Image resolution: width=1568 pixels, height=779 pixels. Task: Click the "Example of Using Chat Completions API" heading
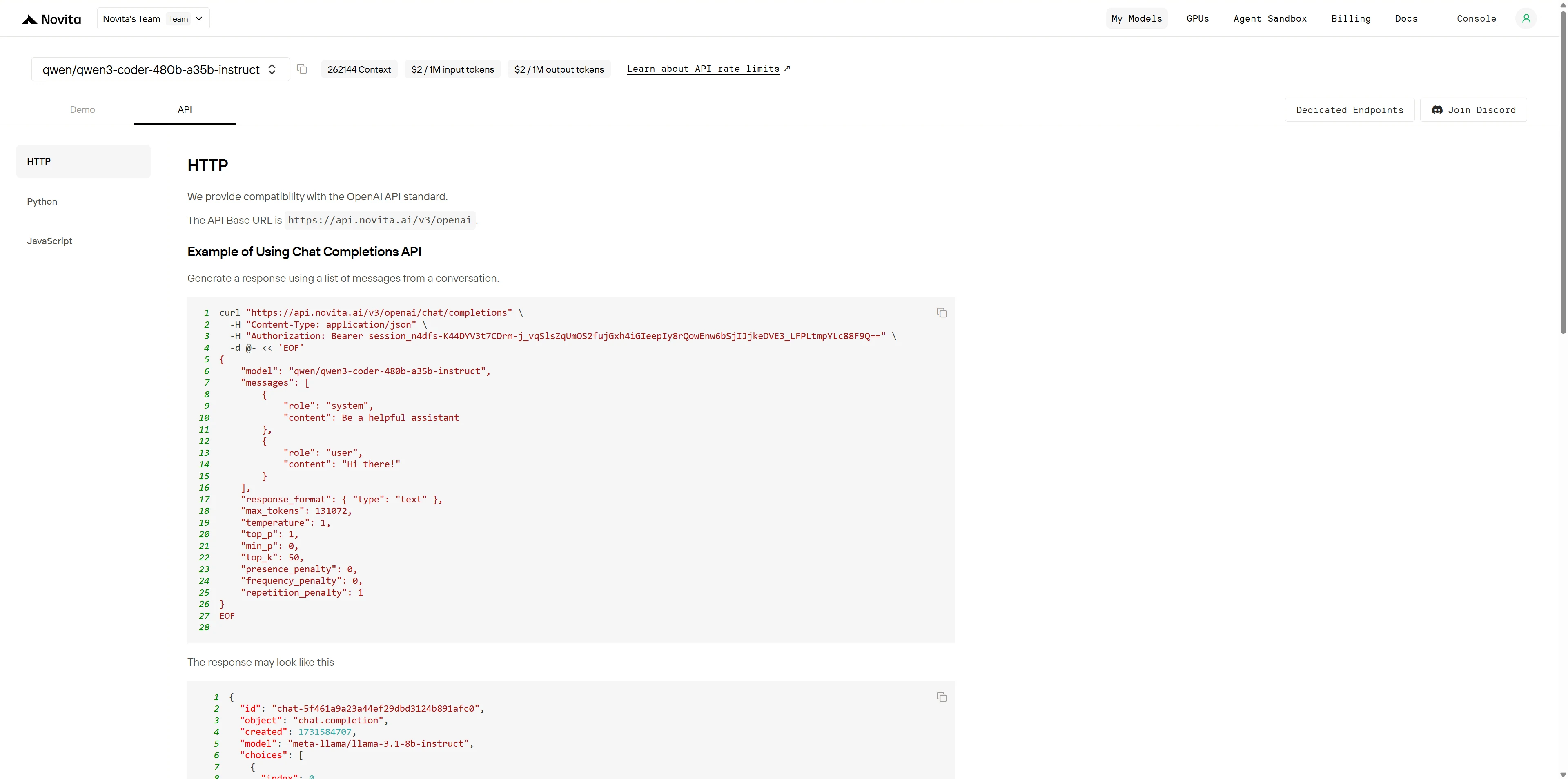[304, 252]
